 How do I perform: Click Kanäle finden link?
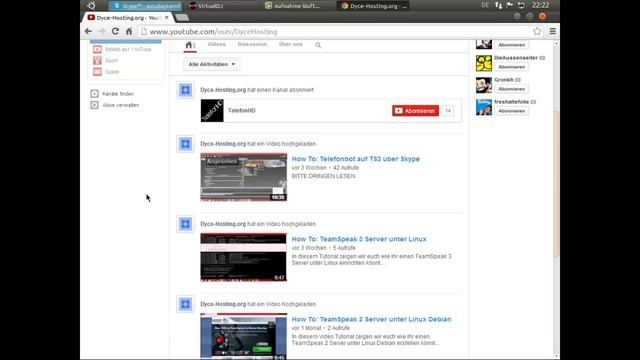pos(118,94)
